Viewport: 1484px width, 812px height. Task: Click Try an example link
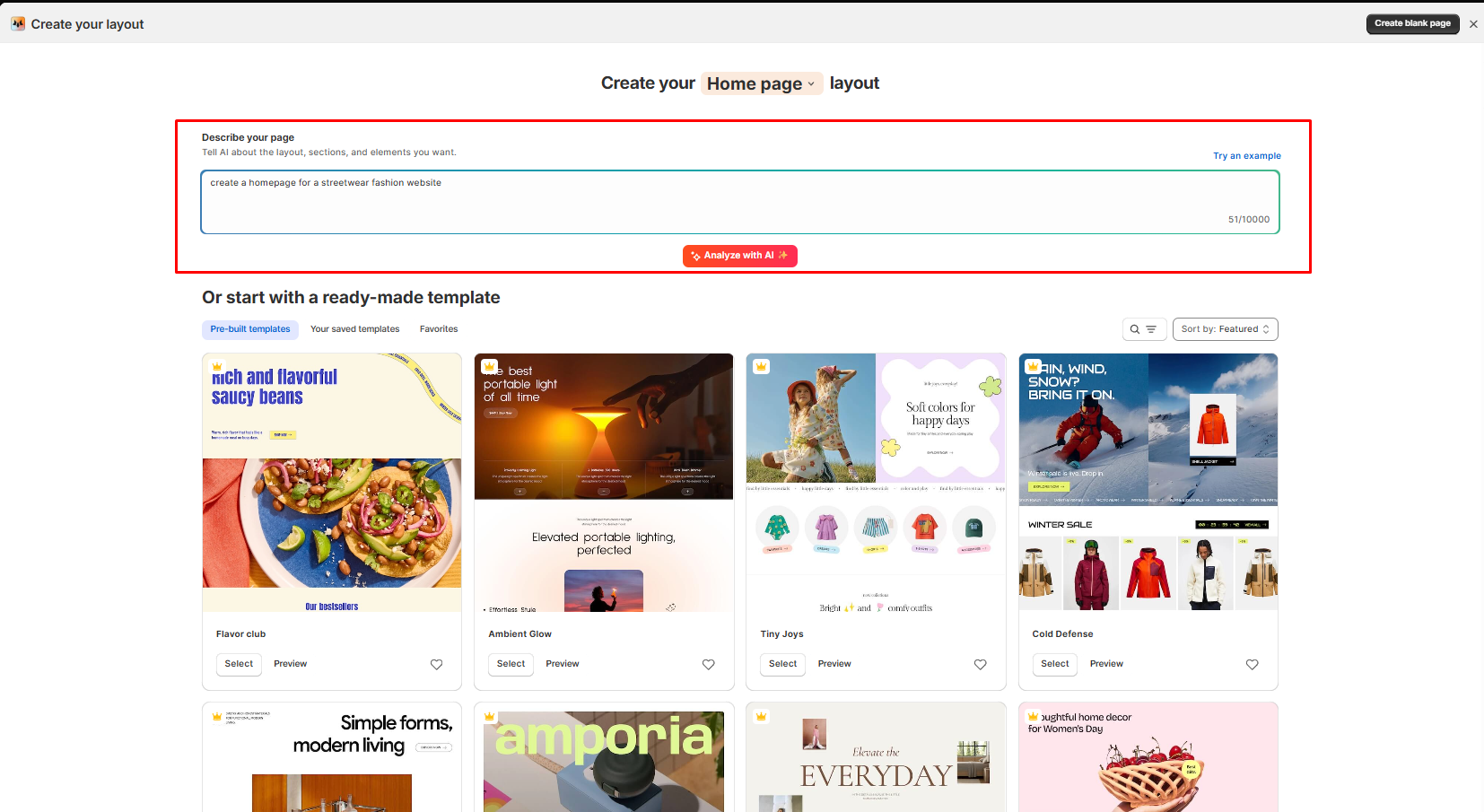(x=1247, y=156)
